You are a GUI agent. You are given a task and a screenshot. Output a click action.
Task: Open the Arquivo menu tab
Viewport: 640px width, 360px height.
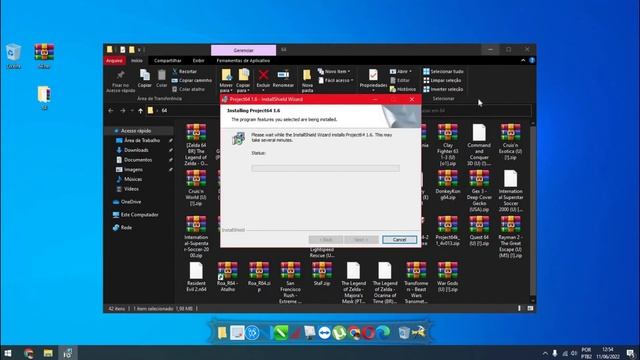(x=114, y=60)
